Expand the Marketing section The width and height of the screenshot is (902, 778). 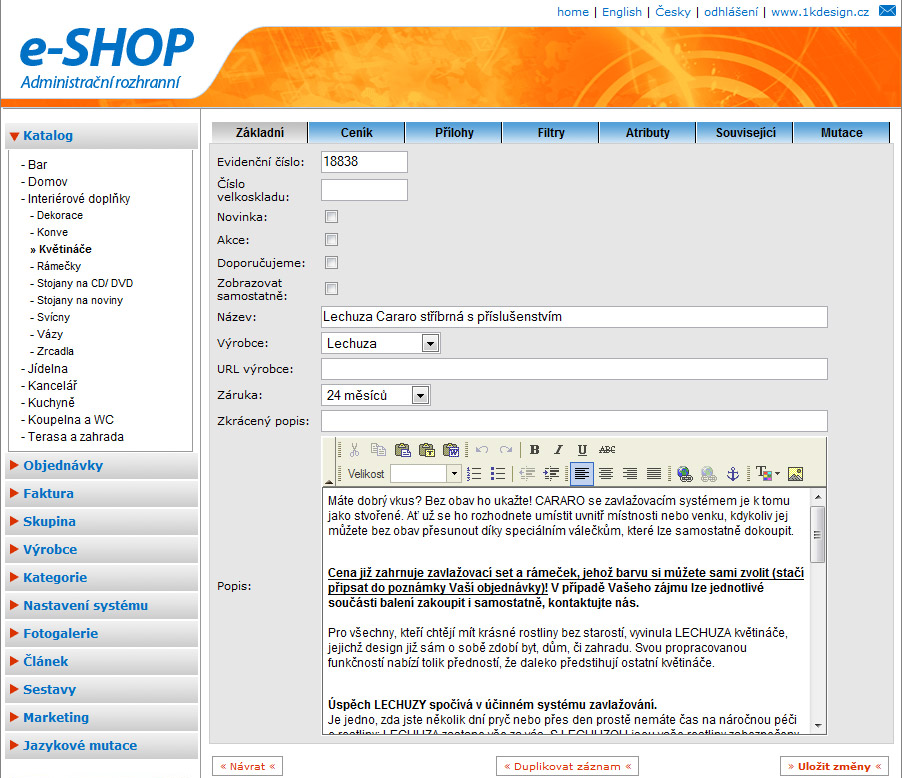coord(101,718)
